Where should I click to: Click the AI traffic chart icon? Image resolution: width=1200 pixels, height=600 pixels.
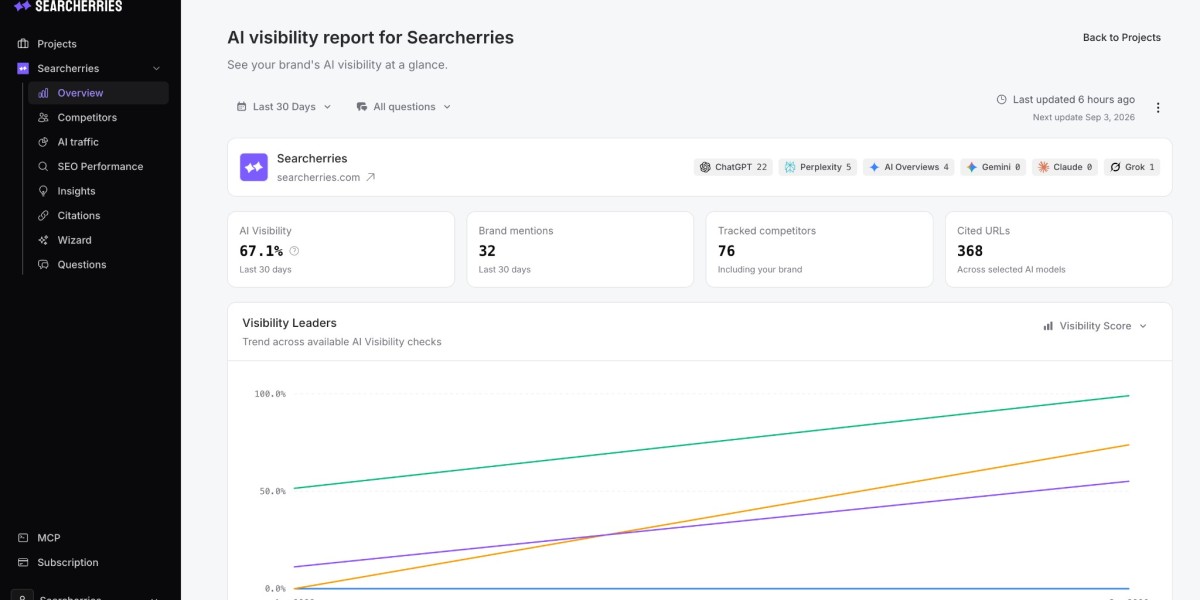[x=43, y=142]
